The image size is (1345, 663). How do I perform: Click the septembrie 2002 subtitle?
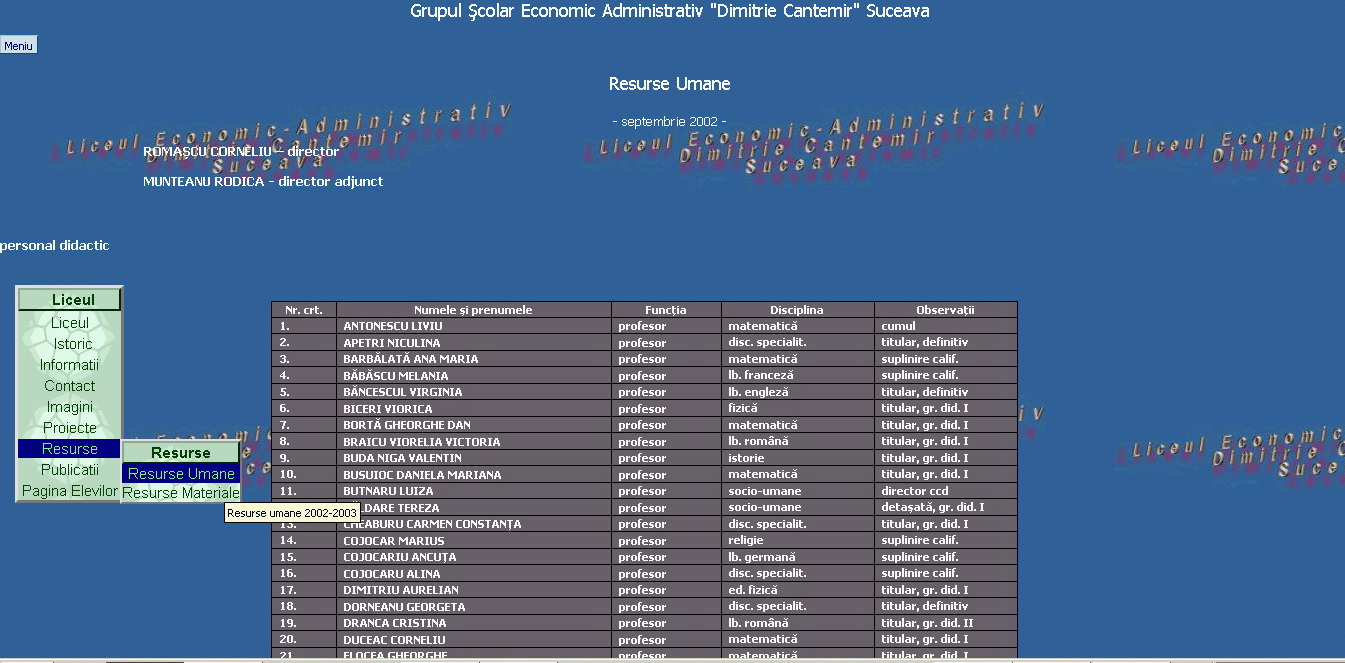tap(669, 121)
